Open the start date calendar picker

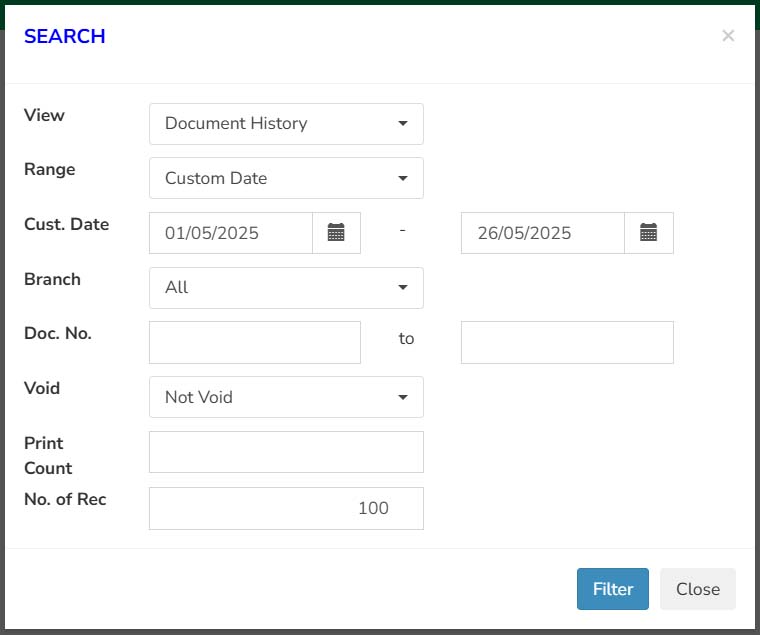[336, 233]
